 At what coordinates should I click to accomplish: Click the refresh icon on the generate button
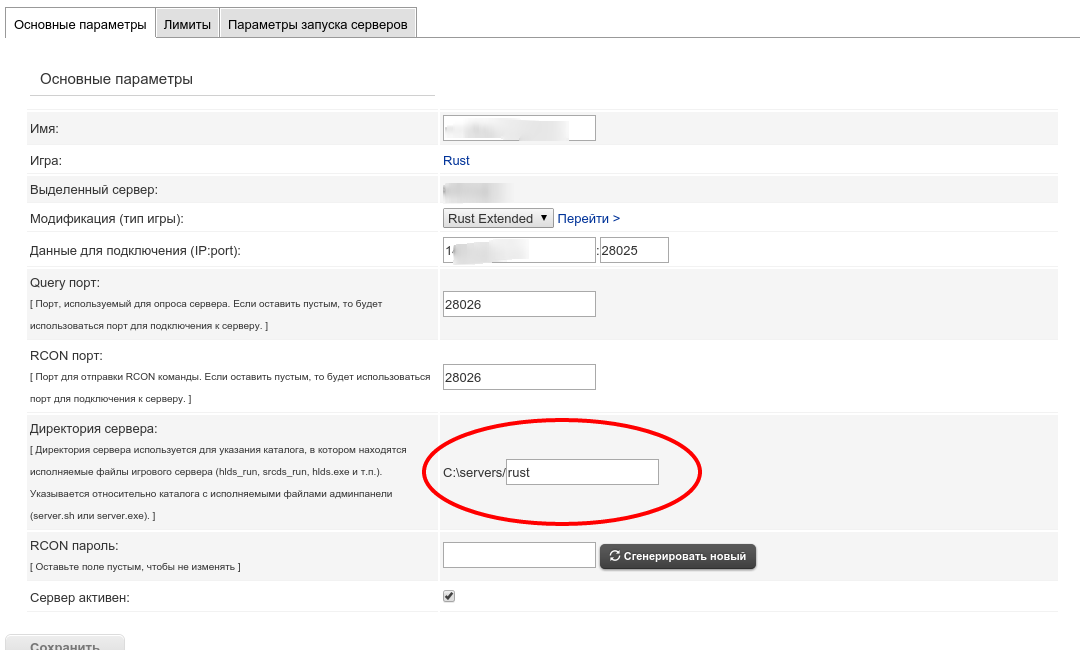point(615,556)
